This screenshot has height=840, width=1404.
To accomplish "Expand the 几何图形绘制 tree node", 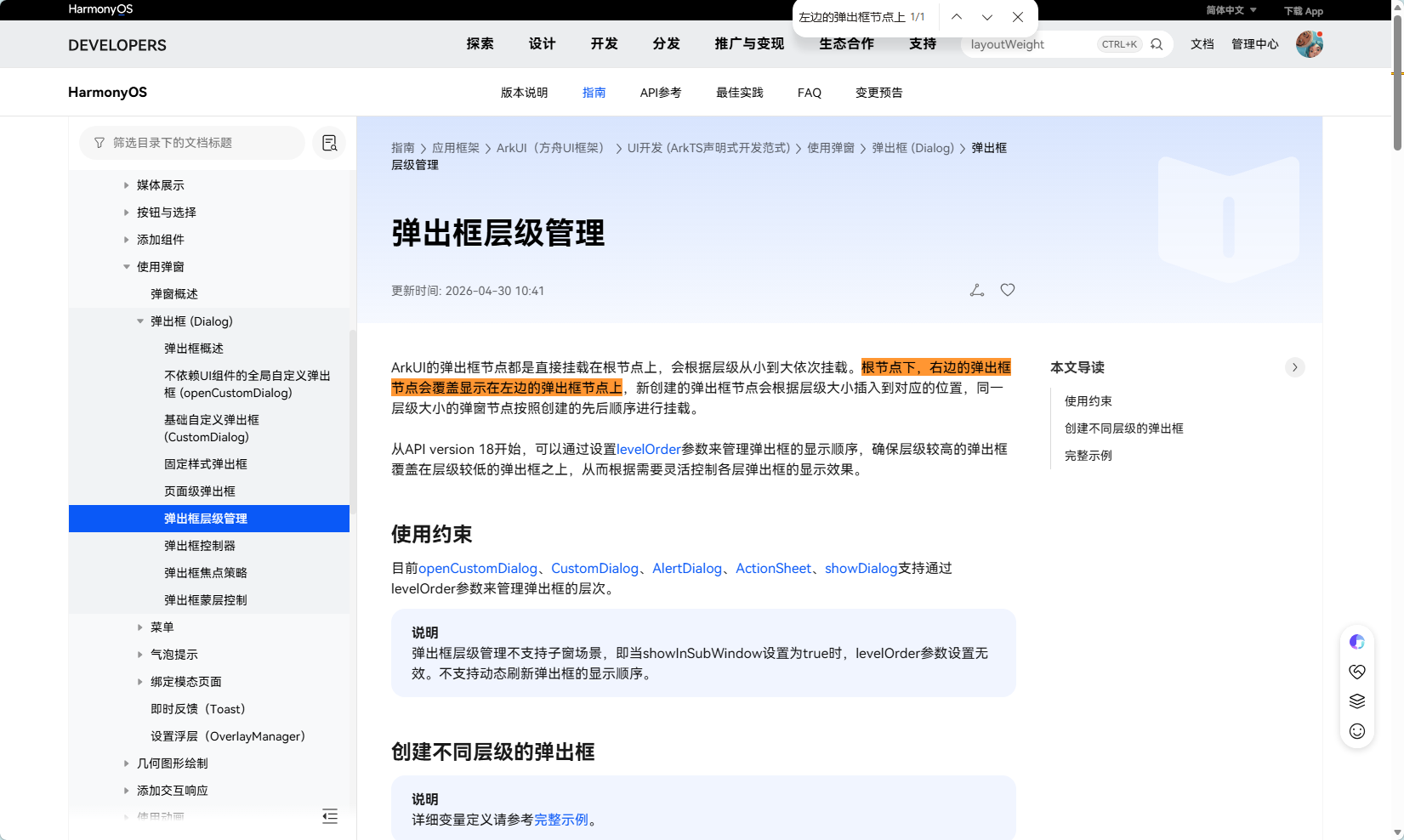I will [127, 763].
